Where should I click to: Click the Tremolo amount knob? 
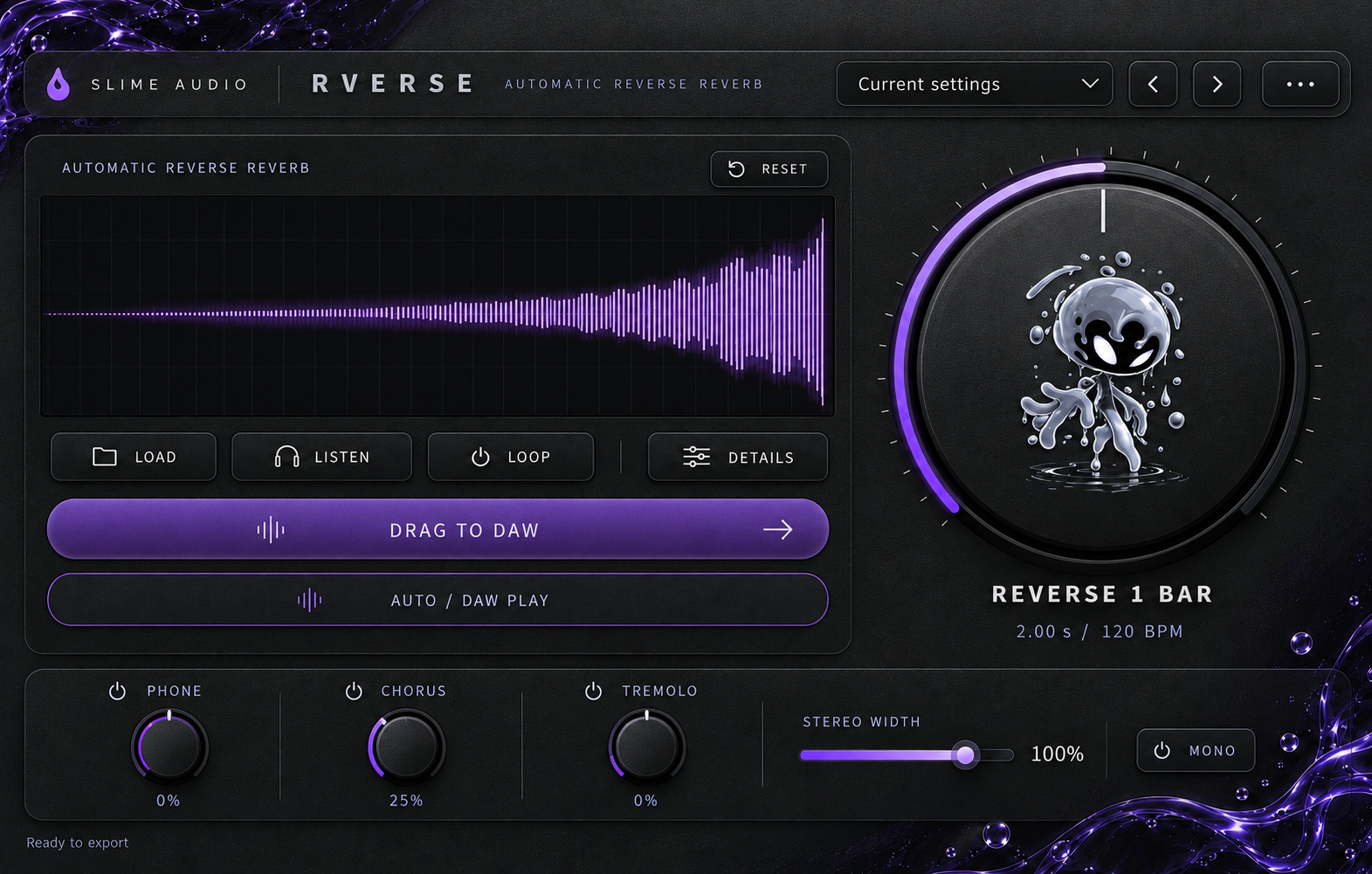(x=646, y=747)
